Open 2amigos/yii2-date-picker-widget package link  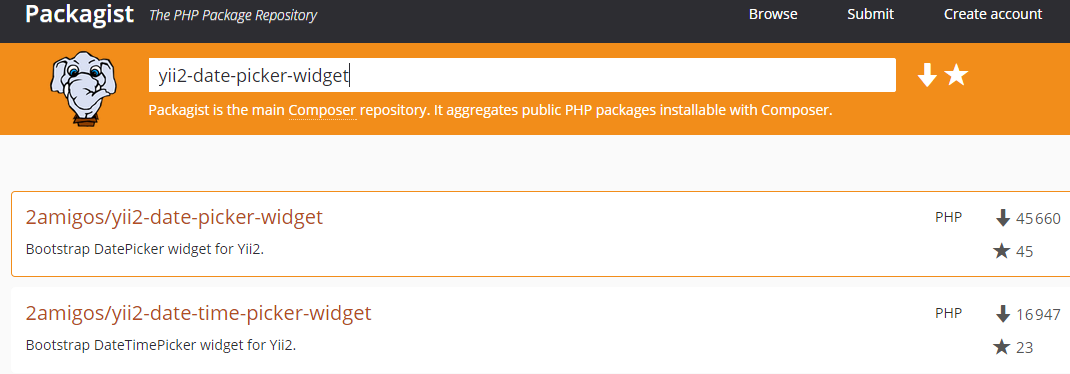pos(174,217)
